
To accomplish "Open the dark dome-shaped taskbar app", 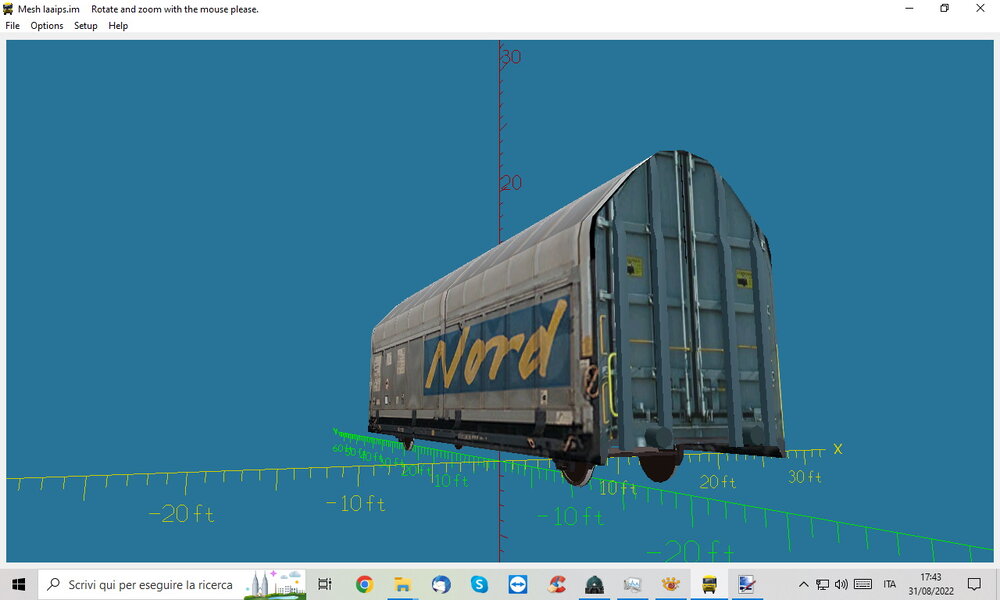I will 594,584.
